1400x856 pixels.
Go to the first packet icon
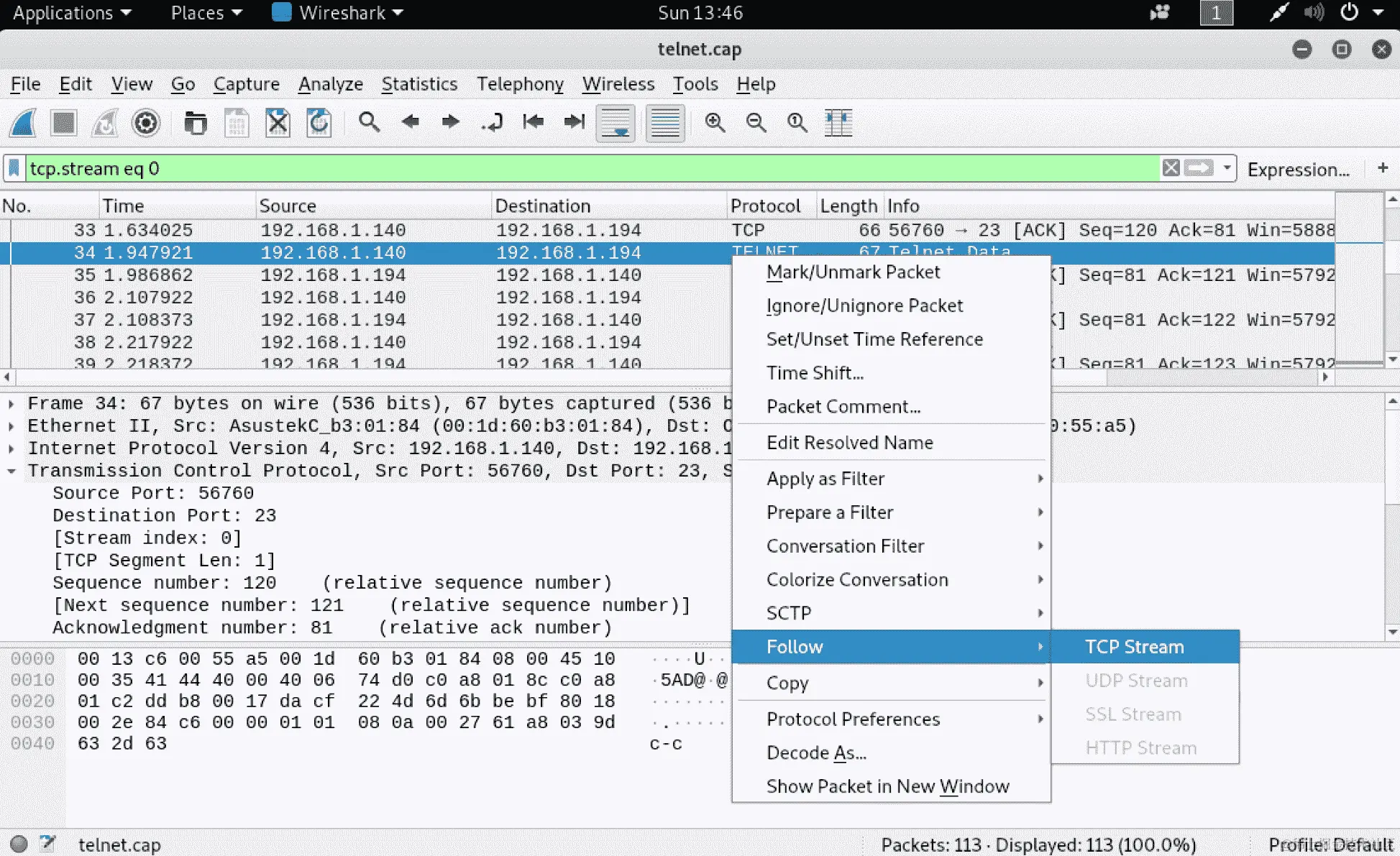coord(533,123)
